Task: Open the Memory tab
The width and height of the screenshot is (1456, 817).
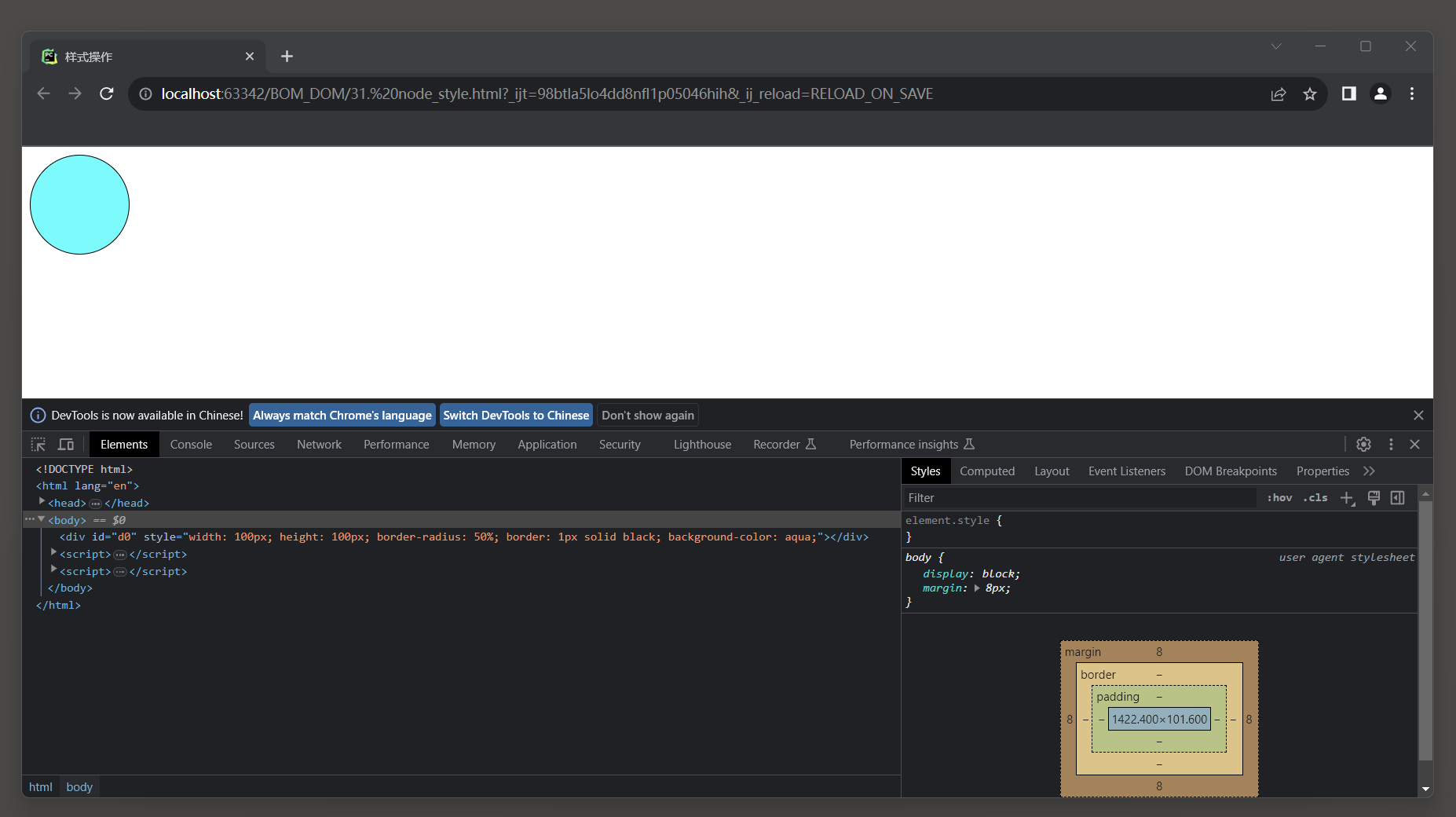Action: (x=474, y=445)
